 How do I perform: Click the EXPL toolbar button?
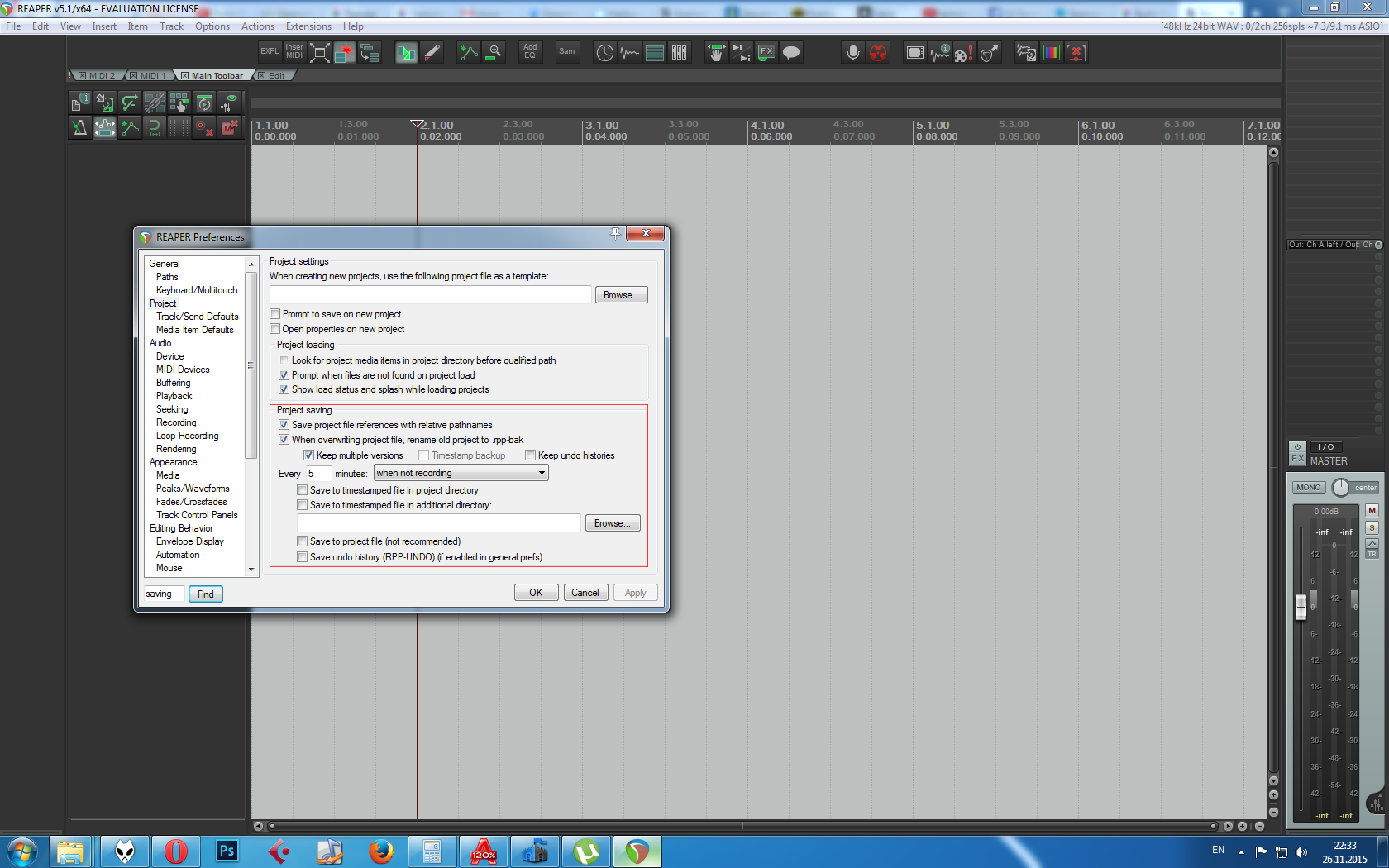point(270,52)
